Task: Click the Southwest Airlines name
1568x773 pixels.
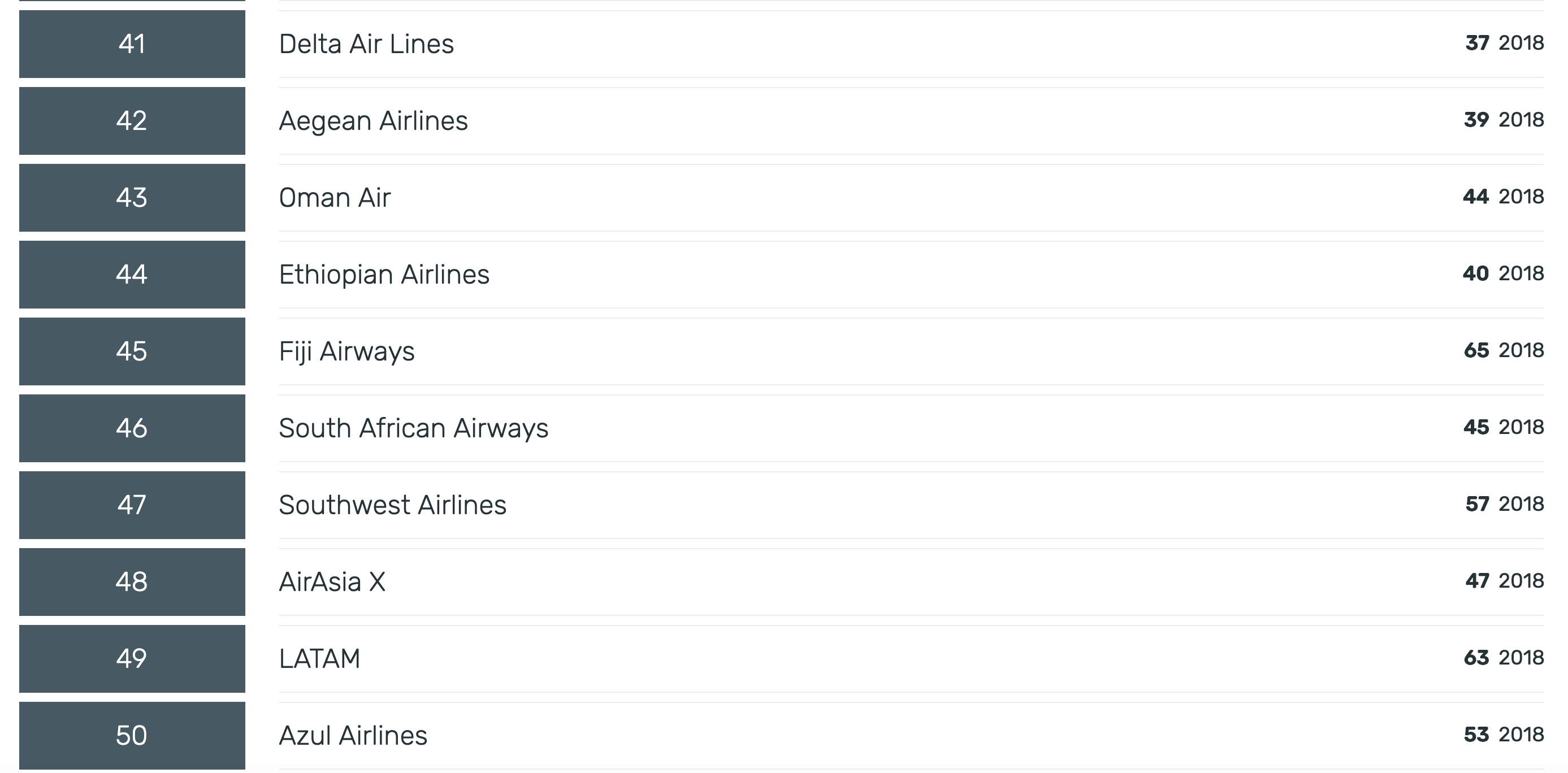Action: [393, 505]
